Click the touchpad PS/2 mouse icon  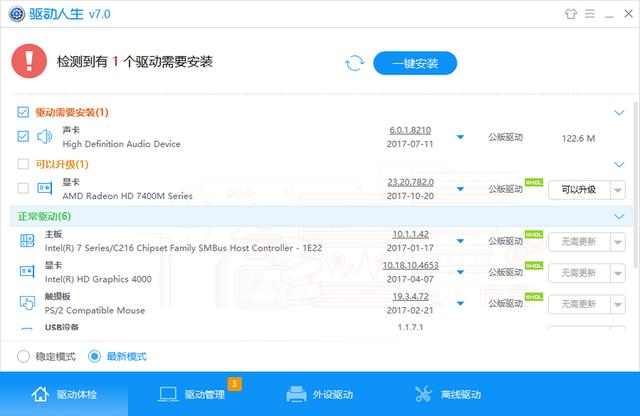pos(27,303)
